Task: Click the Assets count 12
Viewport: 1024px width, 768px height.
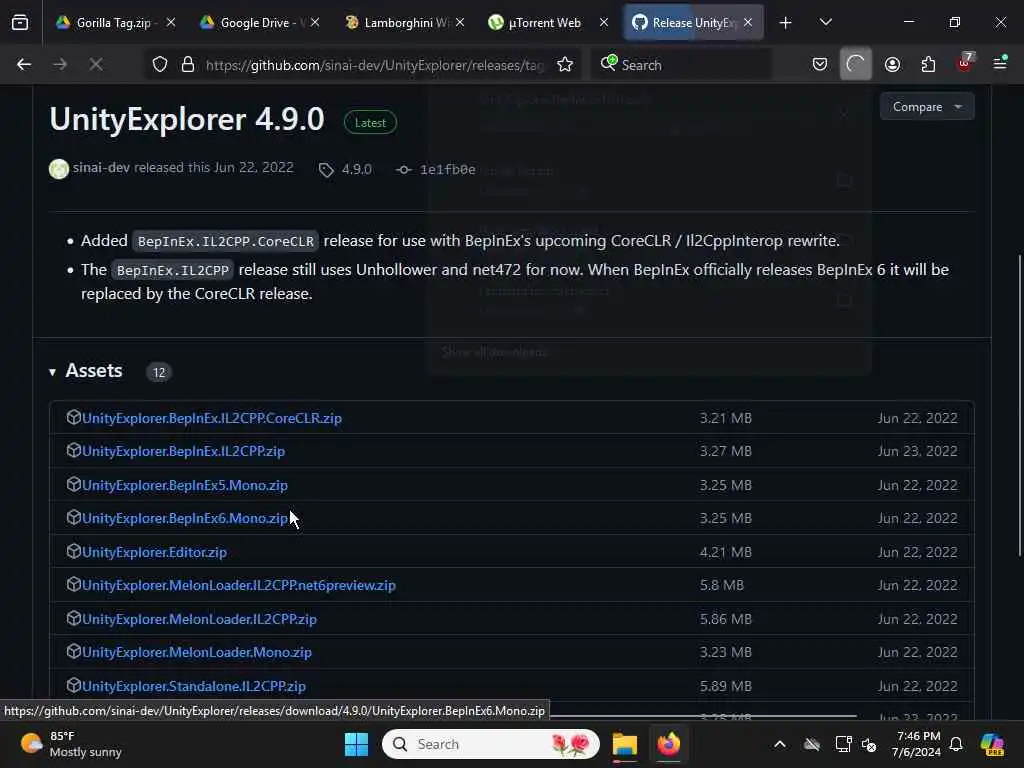Action: coord(159,372)
